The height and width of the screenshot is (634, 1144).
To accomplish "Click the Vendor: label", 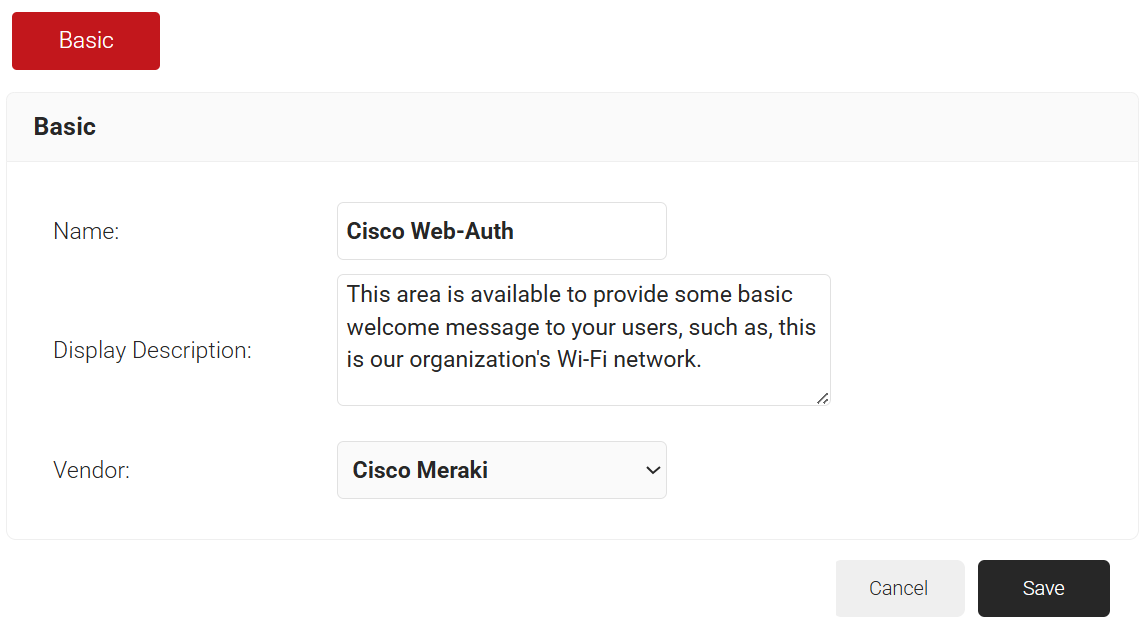I will click(91, 470).
